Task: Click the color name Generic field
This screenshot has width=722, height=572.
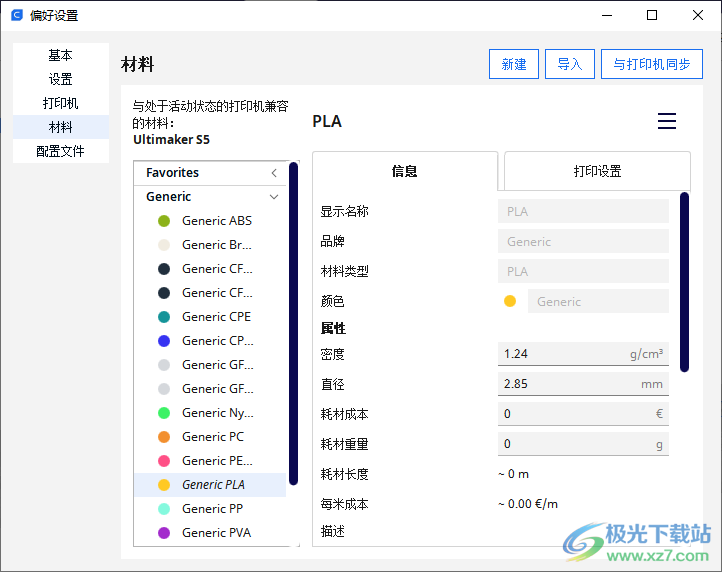Action: tap(598, 301)
